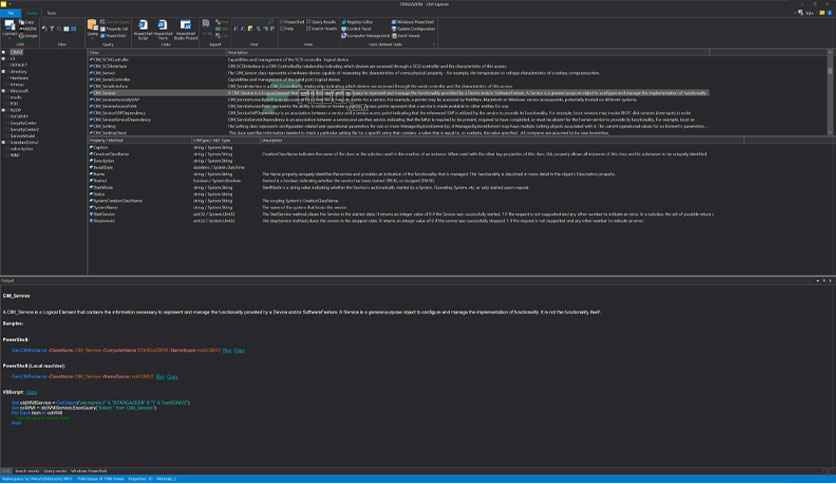
Task: Click the class list Description column header
Action: pyautogui.click(x=468, y=53)
